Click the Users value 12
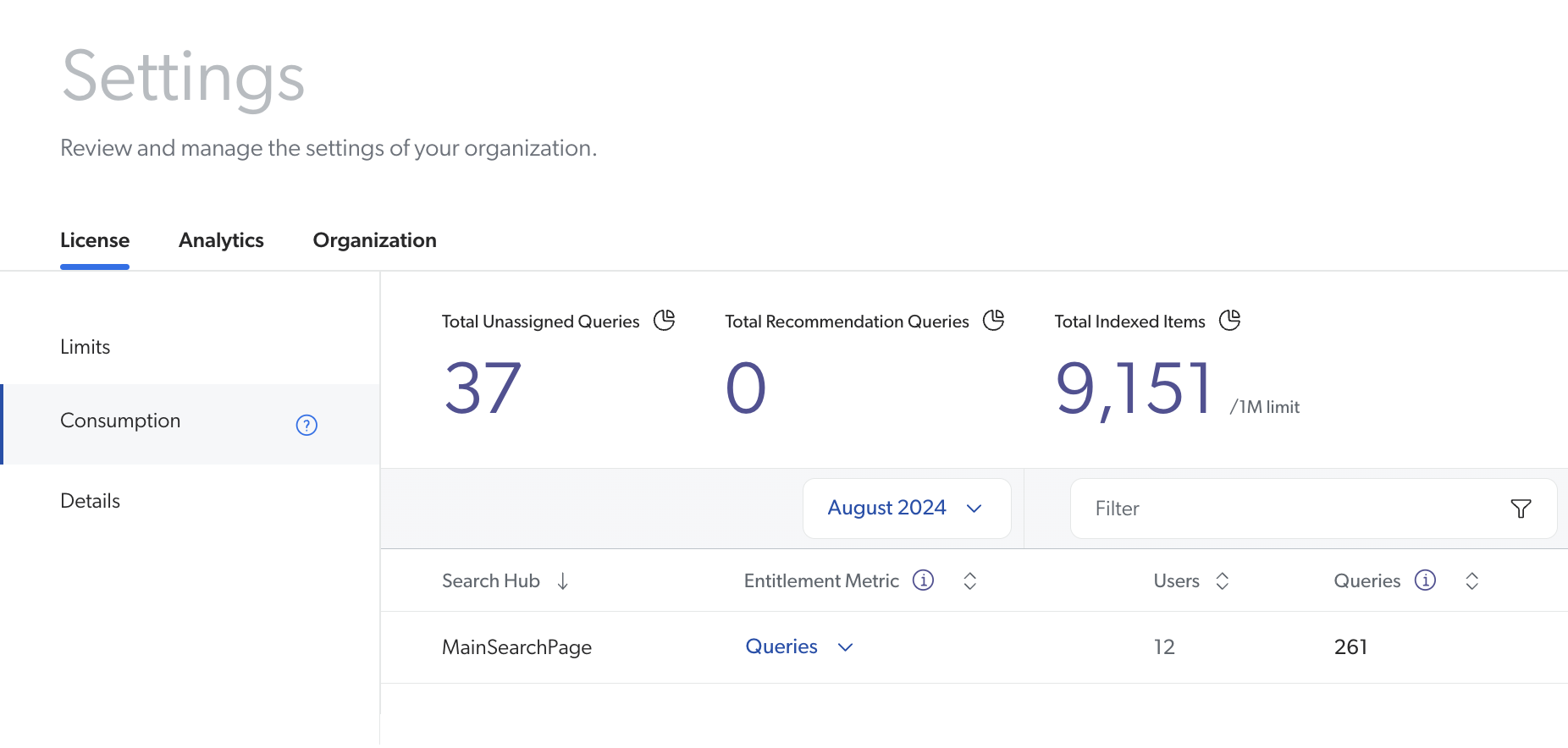This screenshot has width=1568, height=748. pos(1164,647)
